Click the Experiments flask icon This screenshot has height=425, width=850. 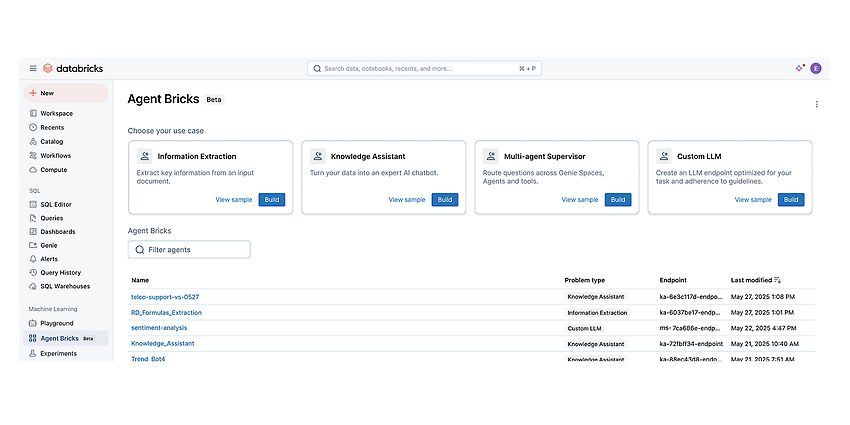tap(33, 353)
